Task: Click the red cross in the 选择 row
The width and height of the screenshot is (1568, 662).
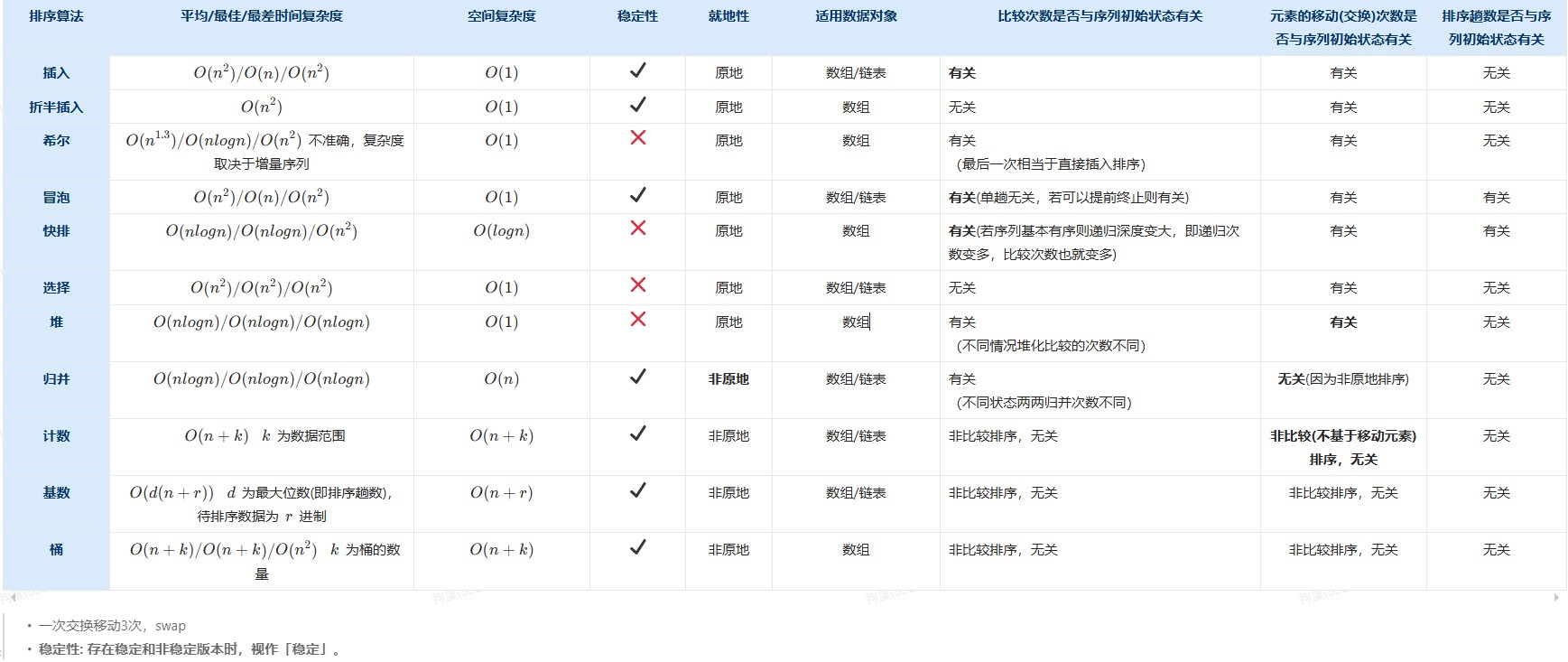Action: (637, 284)
